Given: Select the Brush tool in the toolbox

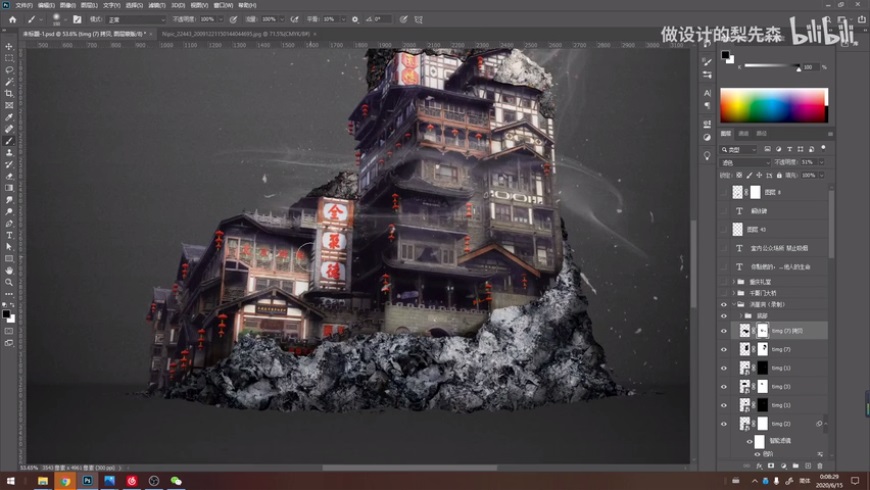Looking at the screenshot, I should (9, 141).
